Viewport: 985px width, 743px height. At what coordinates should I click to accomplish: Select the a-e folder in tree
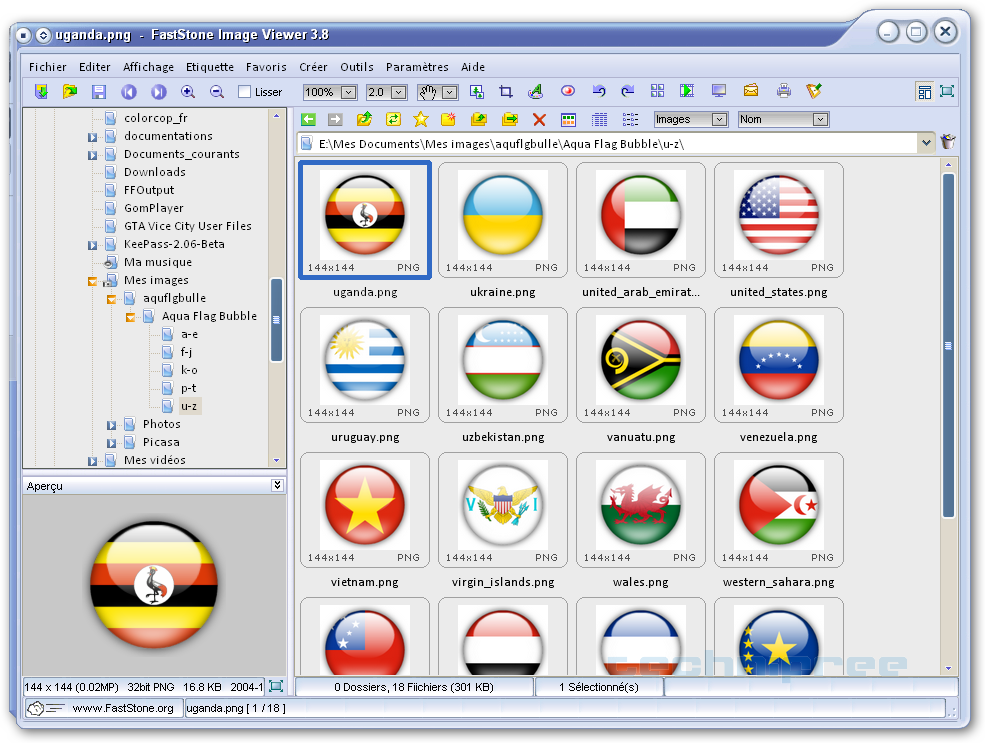pos(189,334)
